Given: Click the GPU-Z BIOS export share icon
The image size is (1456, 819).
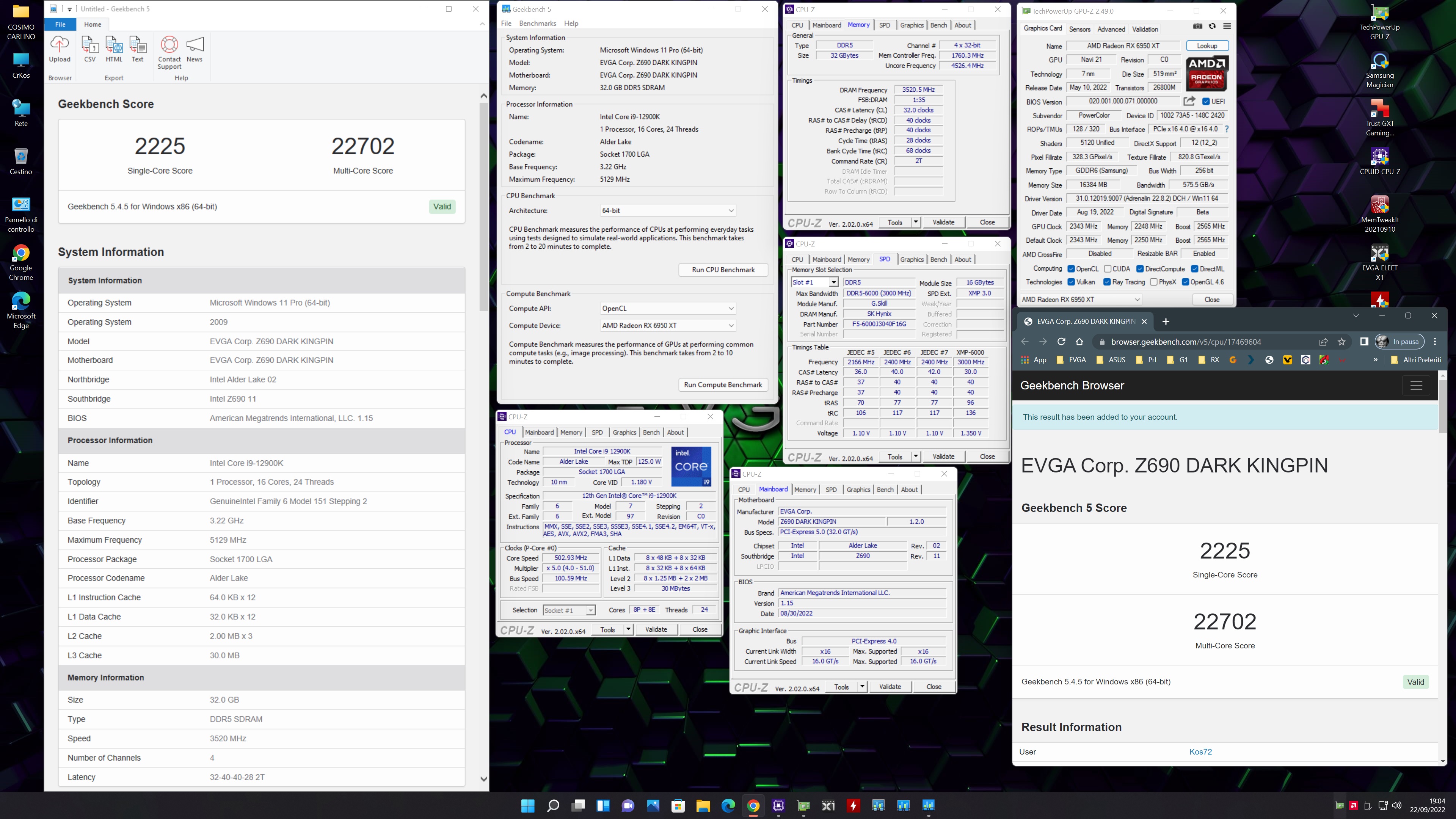Looking at the screenshot, I should point(1189,101).
